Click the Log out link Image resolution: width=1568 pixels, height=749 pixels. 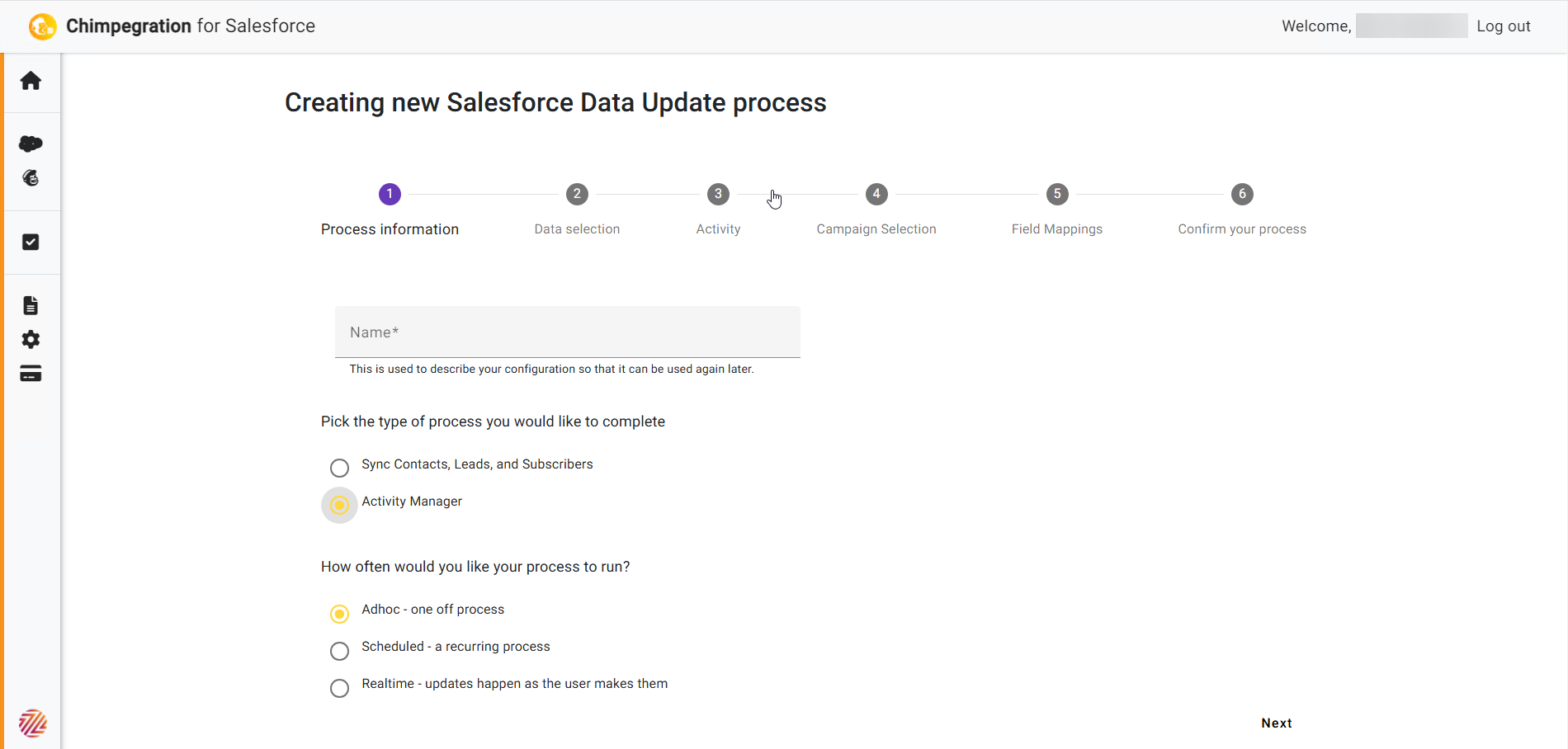(1504, 26)
